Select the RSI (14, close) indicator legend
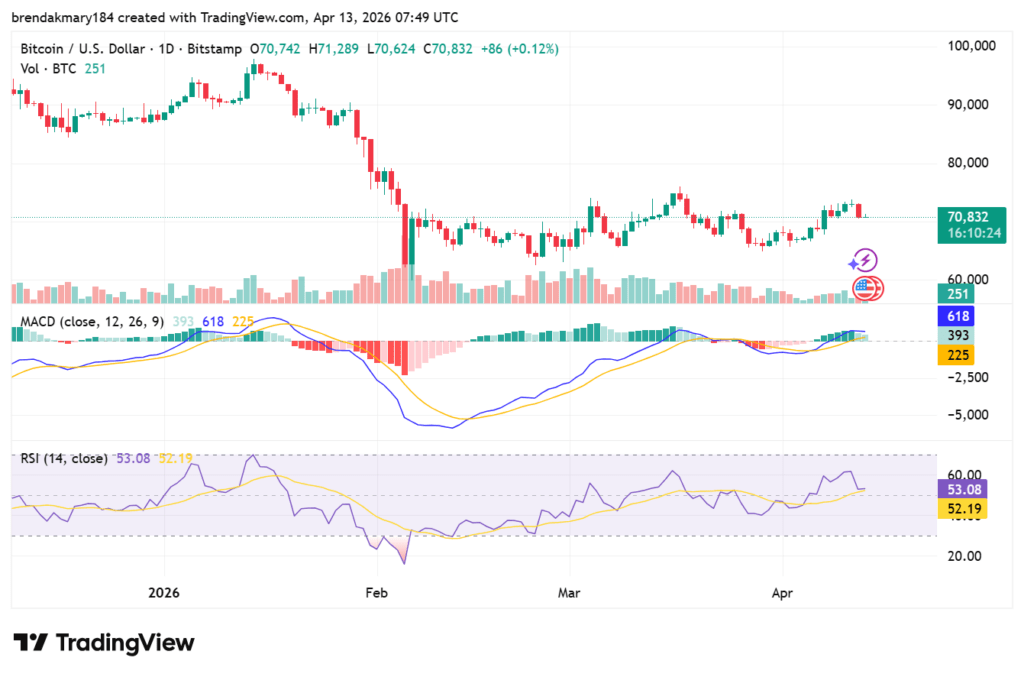 click(x=62, y=458)
